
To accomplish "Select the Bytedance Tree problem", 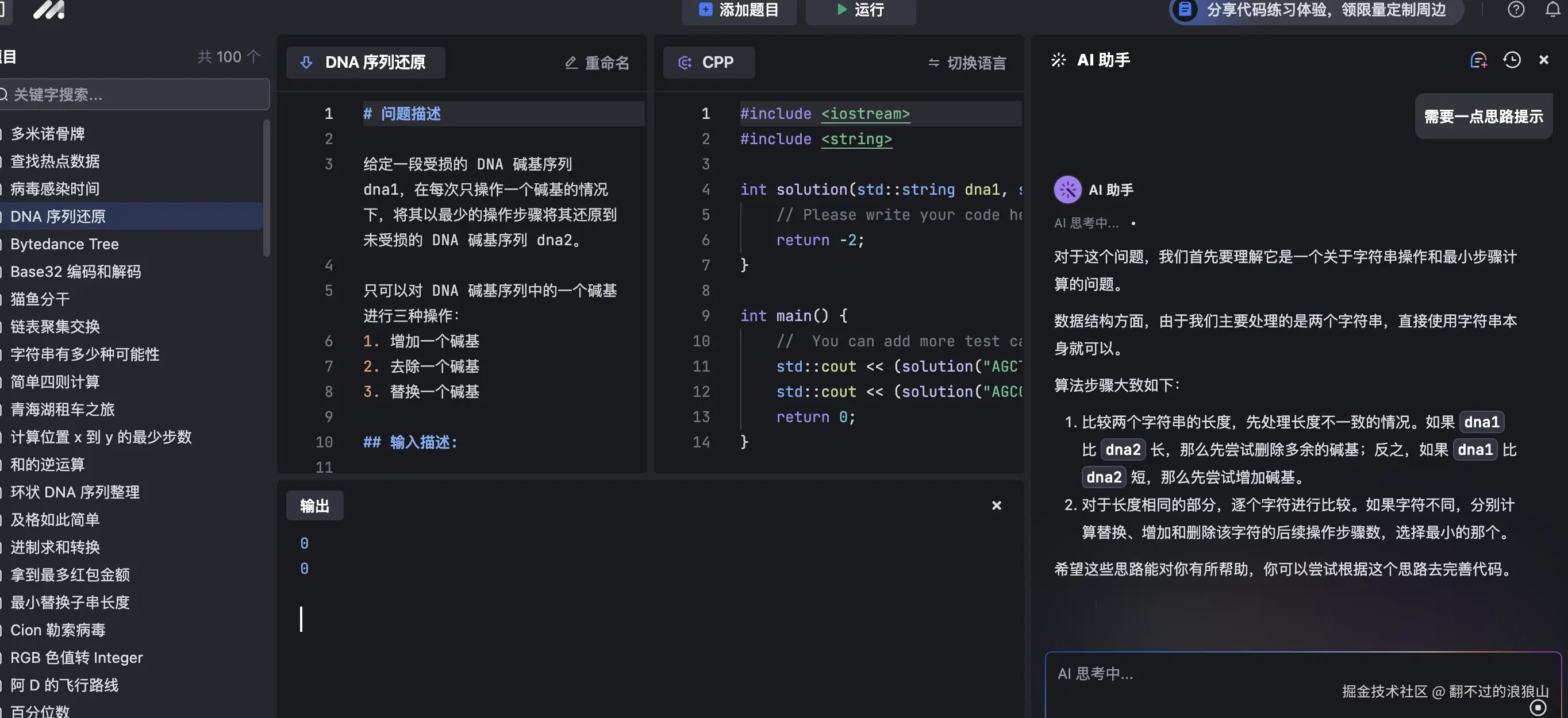I will 64,244.
